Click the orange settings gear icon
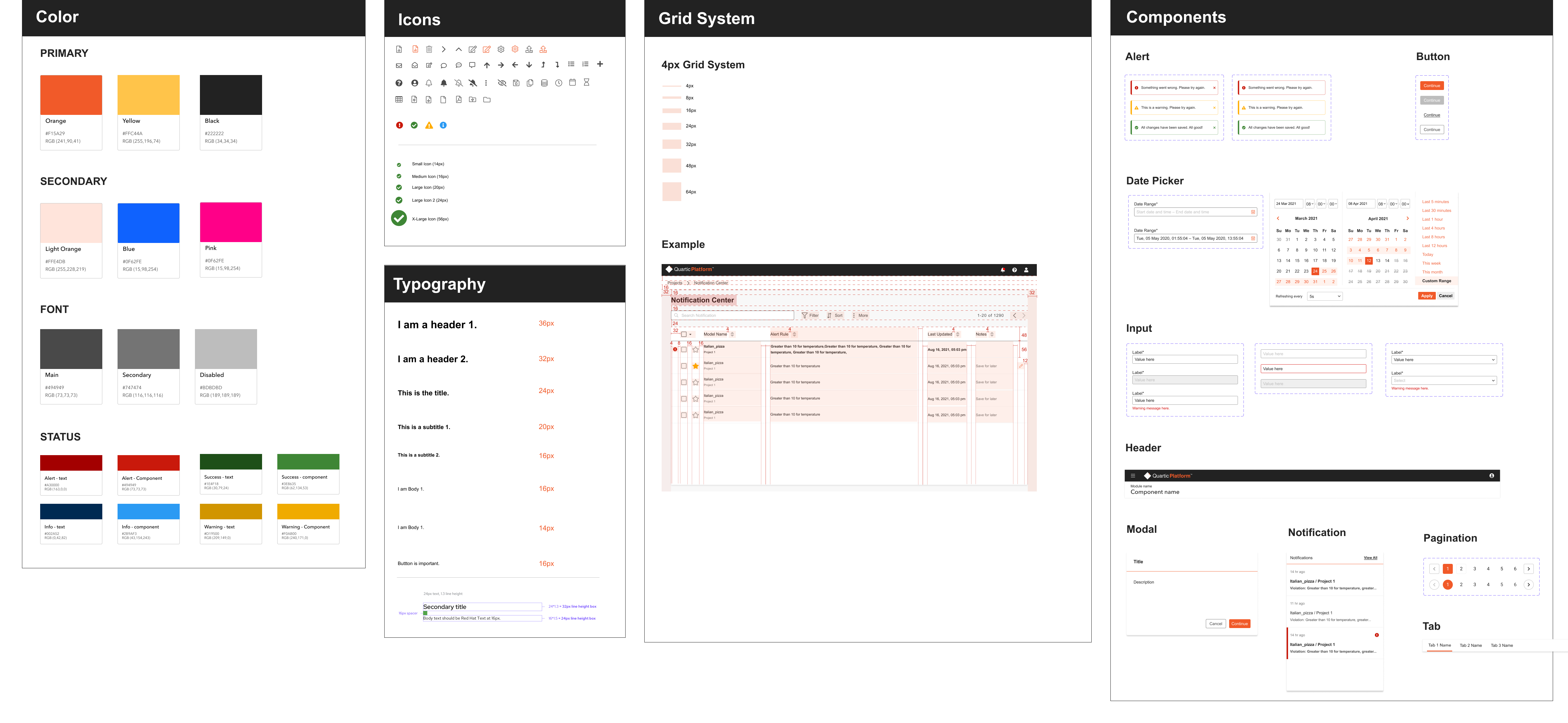Viewport: 1568px width, 723px height. [515, 49]
